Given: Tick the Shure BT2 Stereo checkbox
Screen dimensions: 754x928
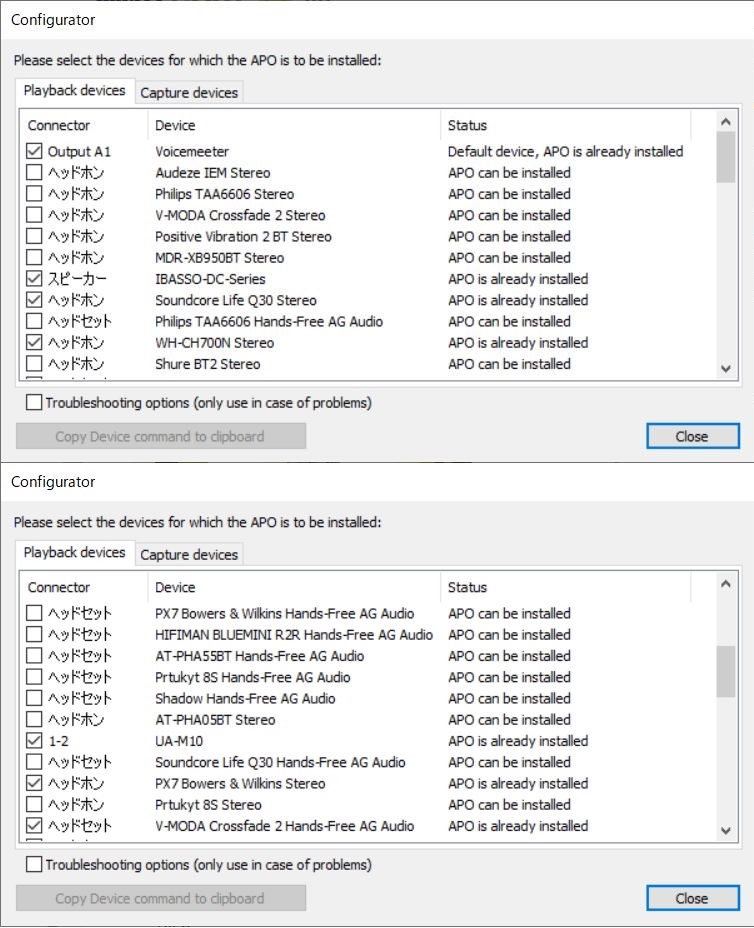Looking at the screenshot, I should click(x=34, y=364).
